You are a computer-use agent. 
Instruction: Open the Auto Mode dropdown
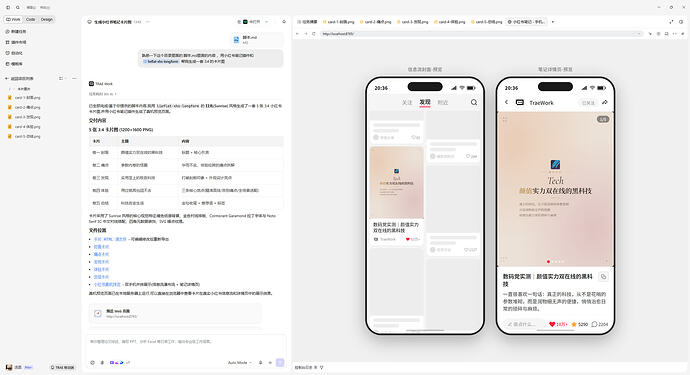point(240,363)
